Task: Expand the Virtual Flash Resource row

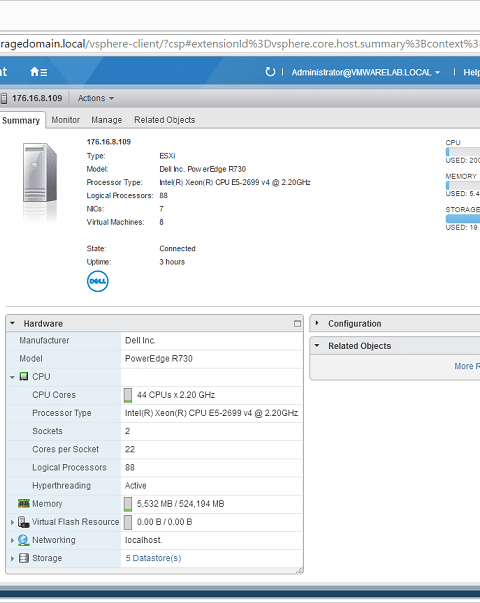Action: (12, 522)
